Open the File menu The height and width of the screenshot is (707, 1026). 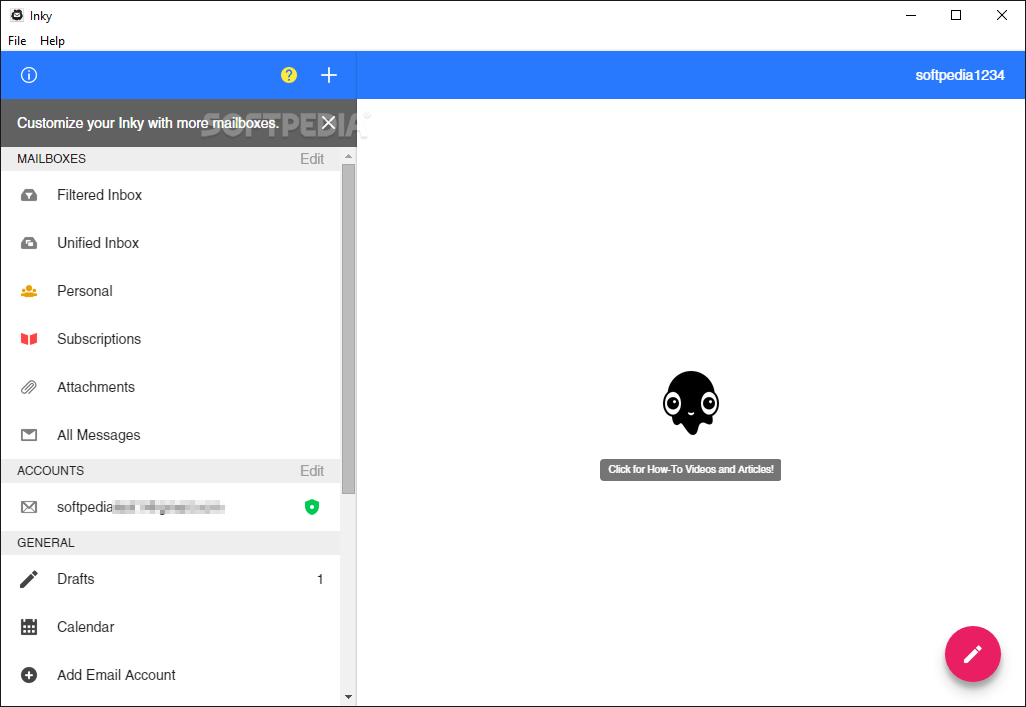point(17,41)
